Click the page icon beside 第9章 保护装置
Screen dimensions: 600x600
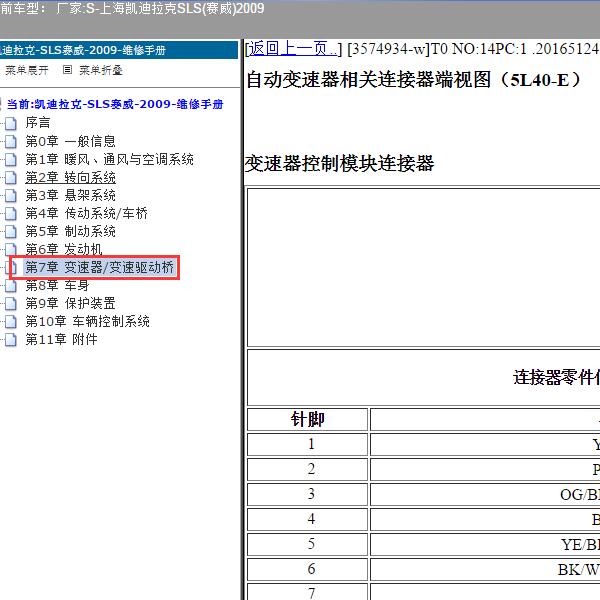[11, 303]
